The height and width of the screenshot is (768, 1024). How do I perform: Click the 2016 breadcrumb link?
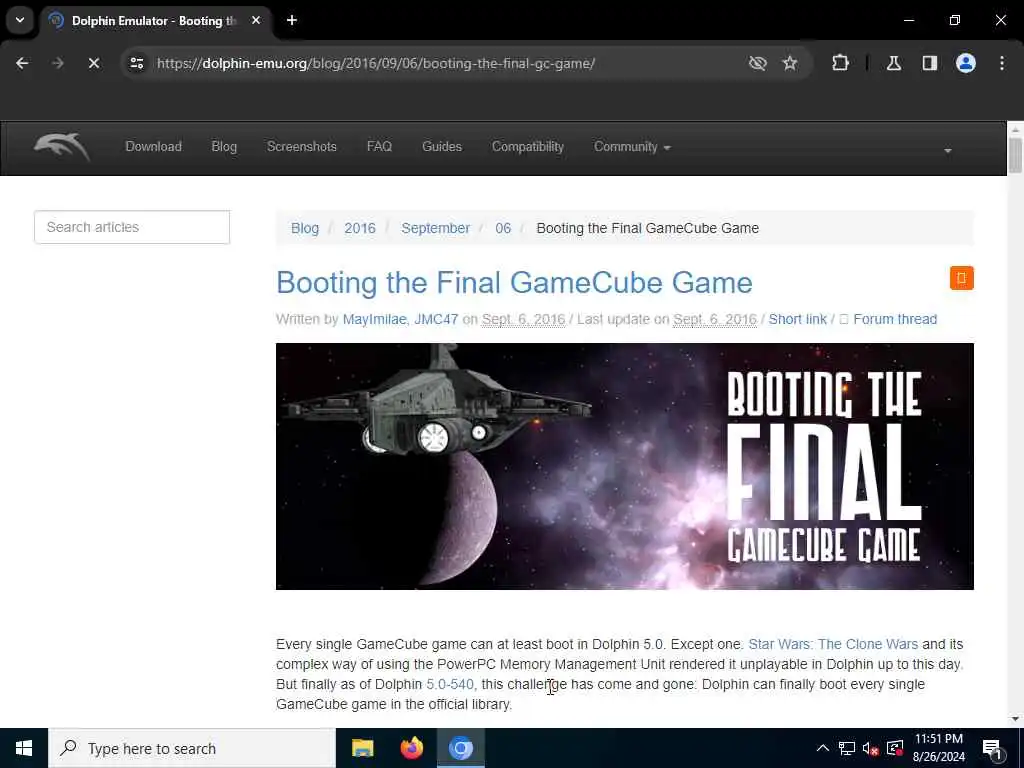360,229
